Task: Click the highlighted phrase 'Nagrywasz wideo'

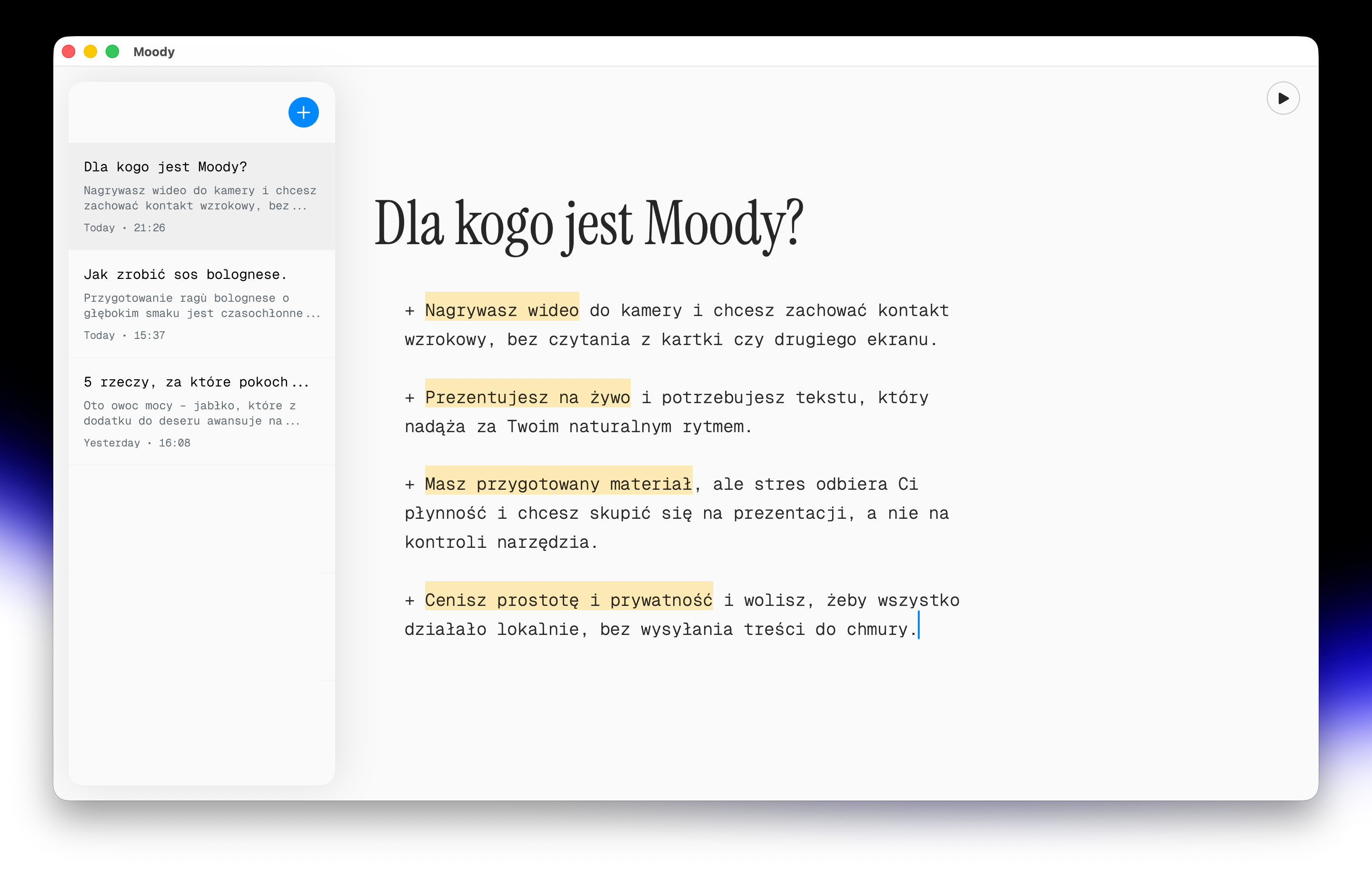Action: coord(502,310)
